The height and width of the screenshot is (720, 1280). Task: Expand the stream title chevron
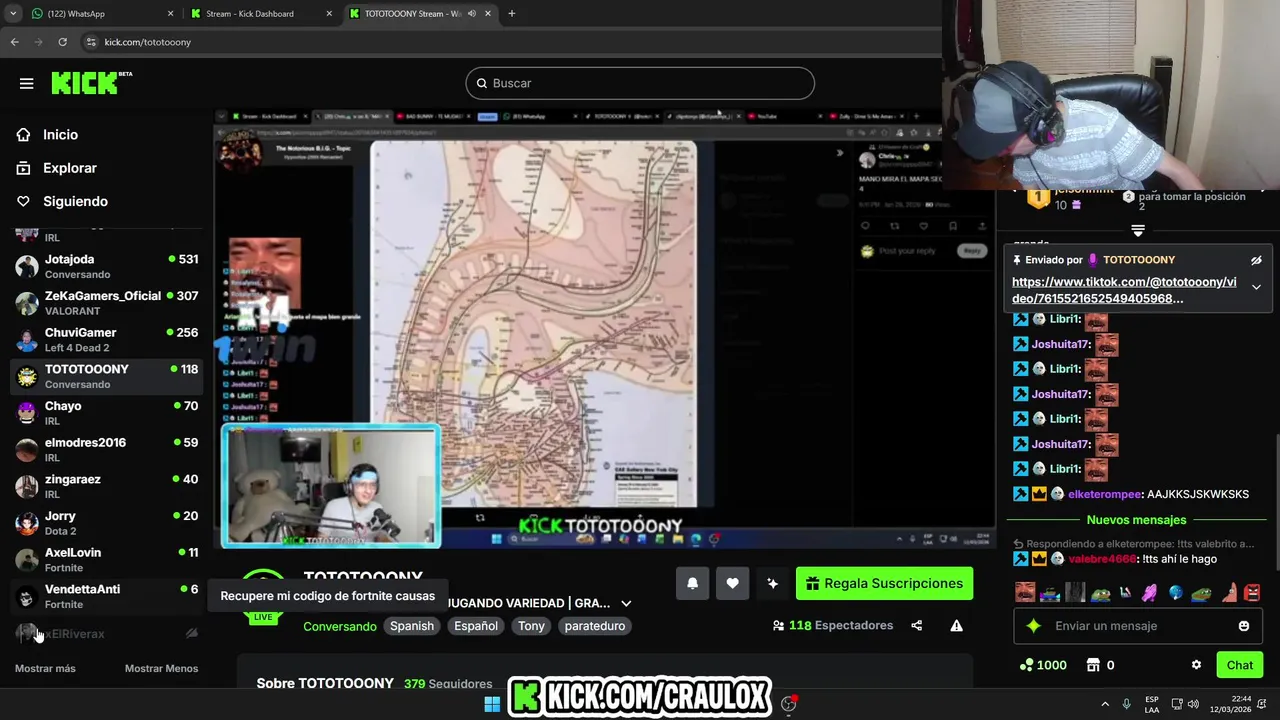(626, 603)
